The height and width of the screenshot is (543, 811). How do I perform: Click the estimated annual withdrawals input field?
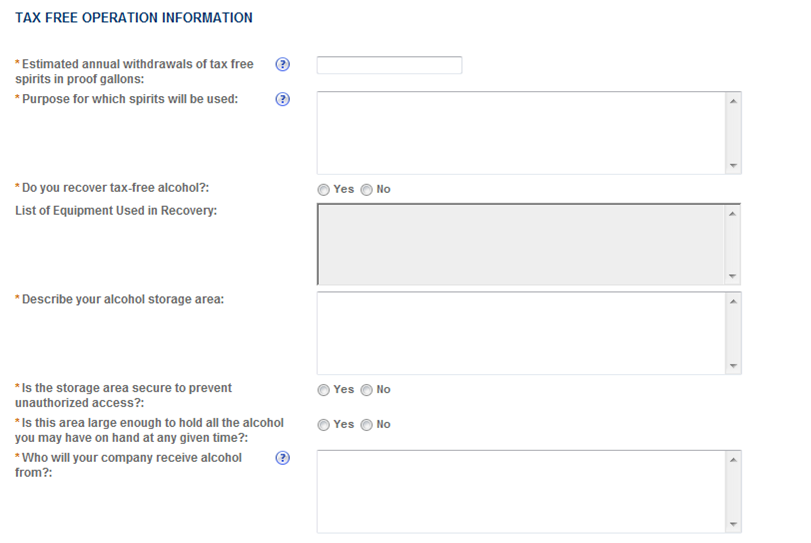(x=389, y=65)
